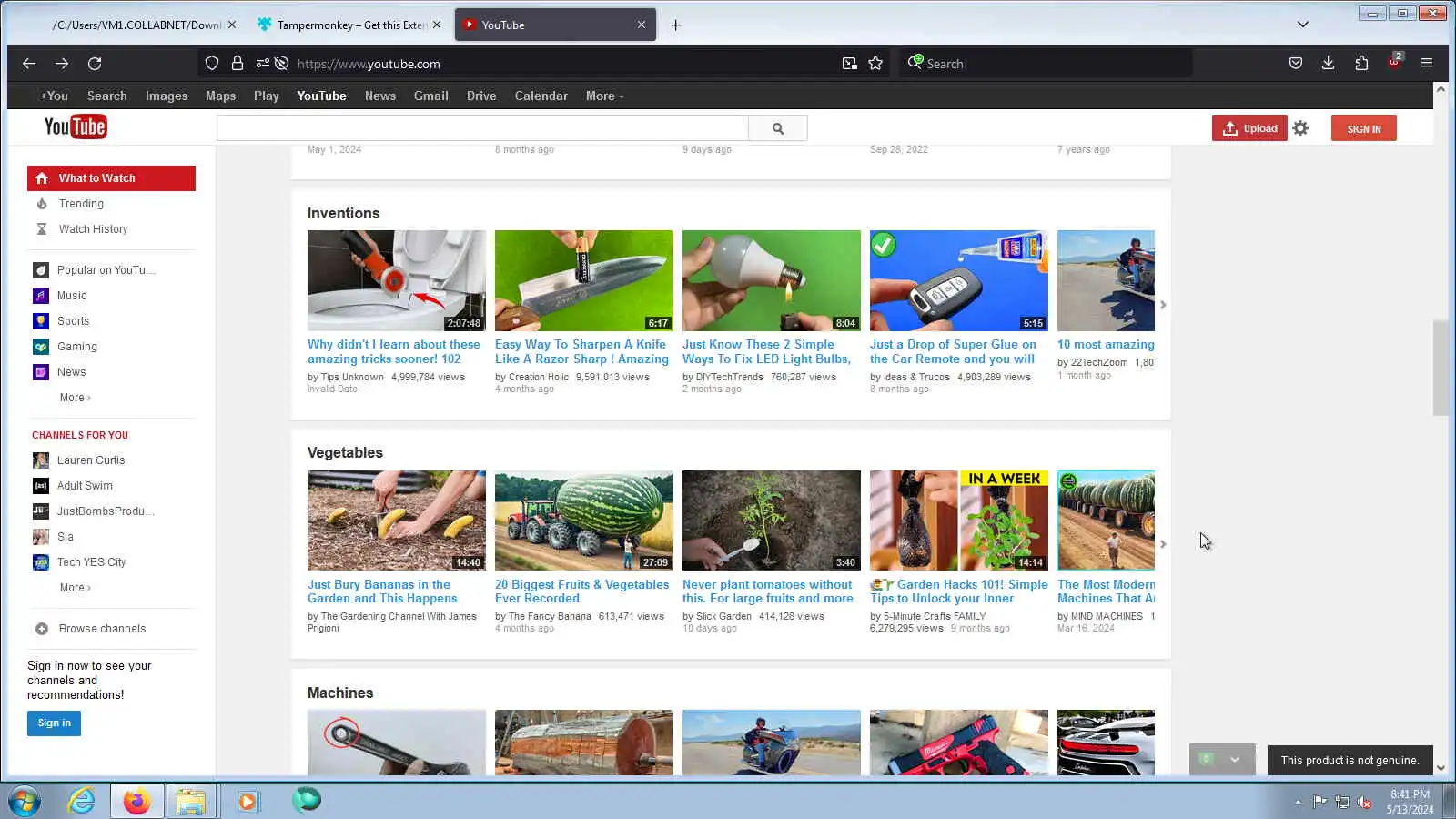The height and width of the screenshot is (819, 1456).
Task: Open '20 Biggest Fruits & Vegetables' title
Action: 581,591
